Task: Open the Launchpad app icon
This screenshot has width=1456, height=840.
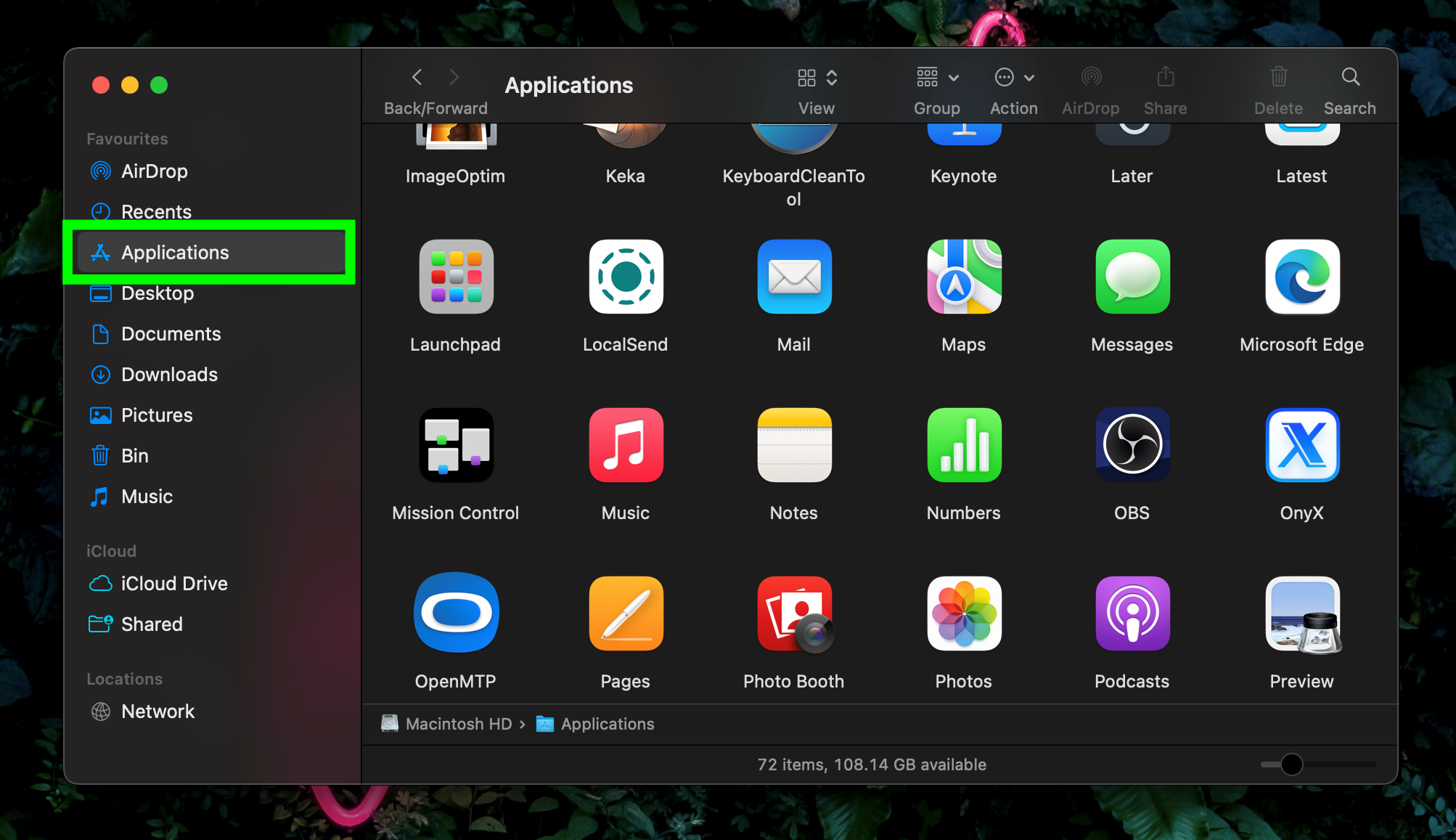Action: coord(456,277)
